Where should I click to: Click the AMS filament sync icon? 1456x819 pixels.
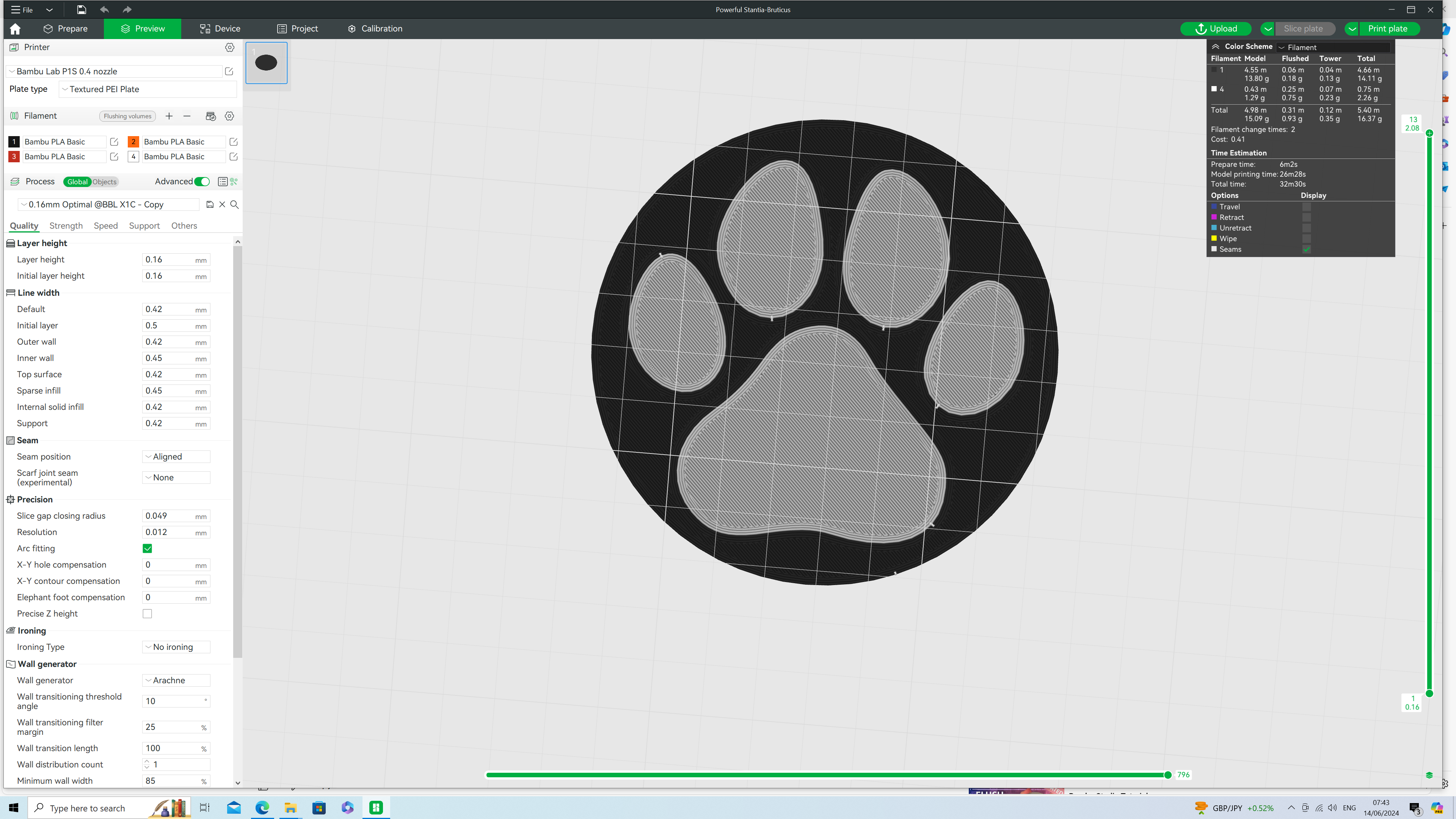(211, 116)
